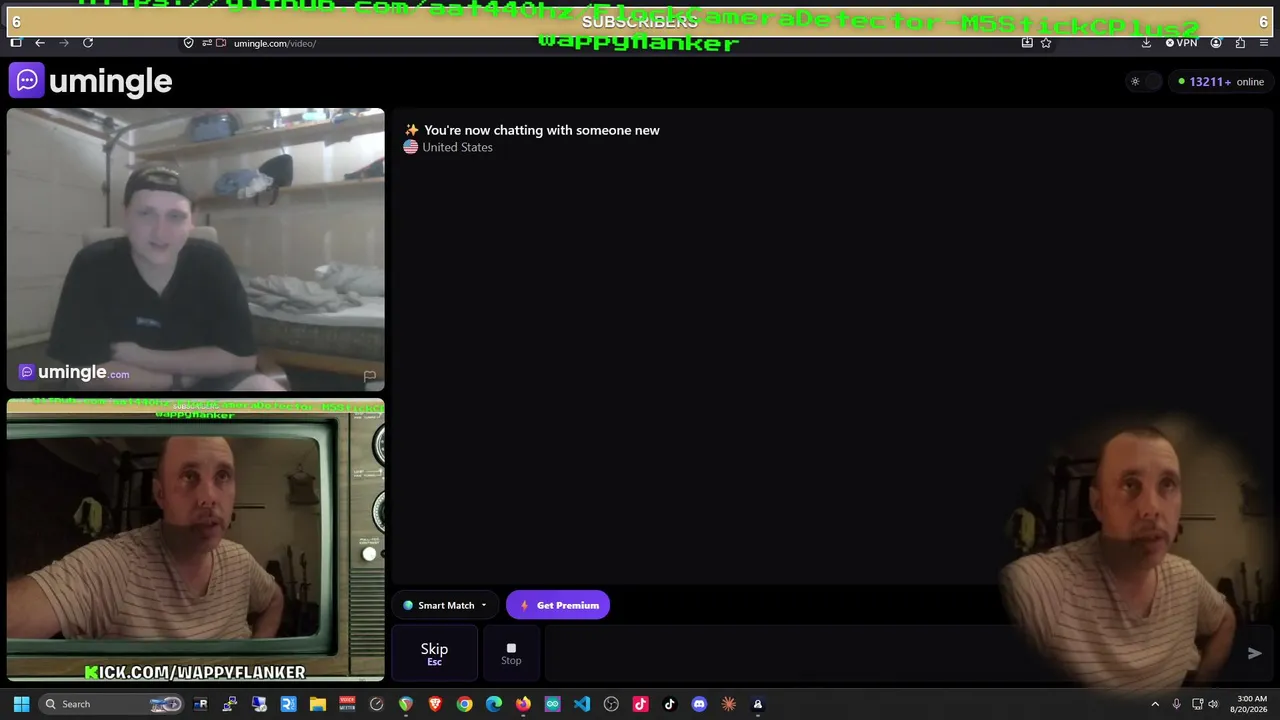Click the VPN button in the toolbar
The width and height of the screenshot is (1280, 720).
(x=1181, y=43)
